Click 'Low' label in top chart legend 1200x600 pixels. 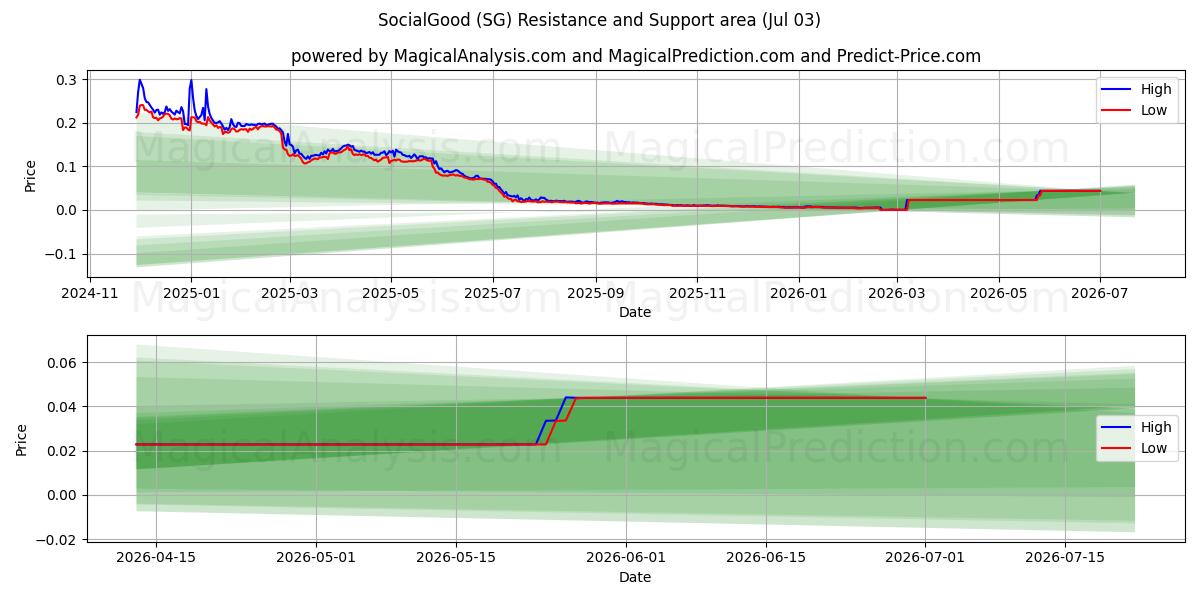[x=1155, y=110]
